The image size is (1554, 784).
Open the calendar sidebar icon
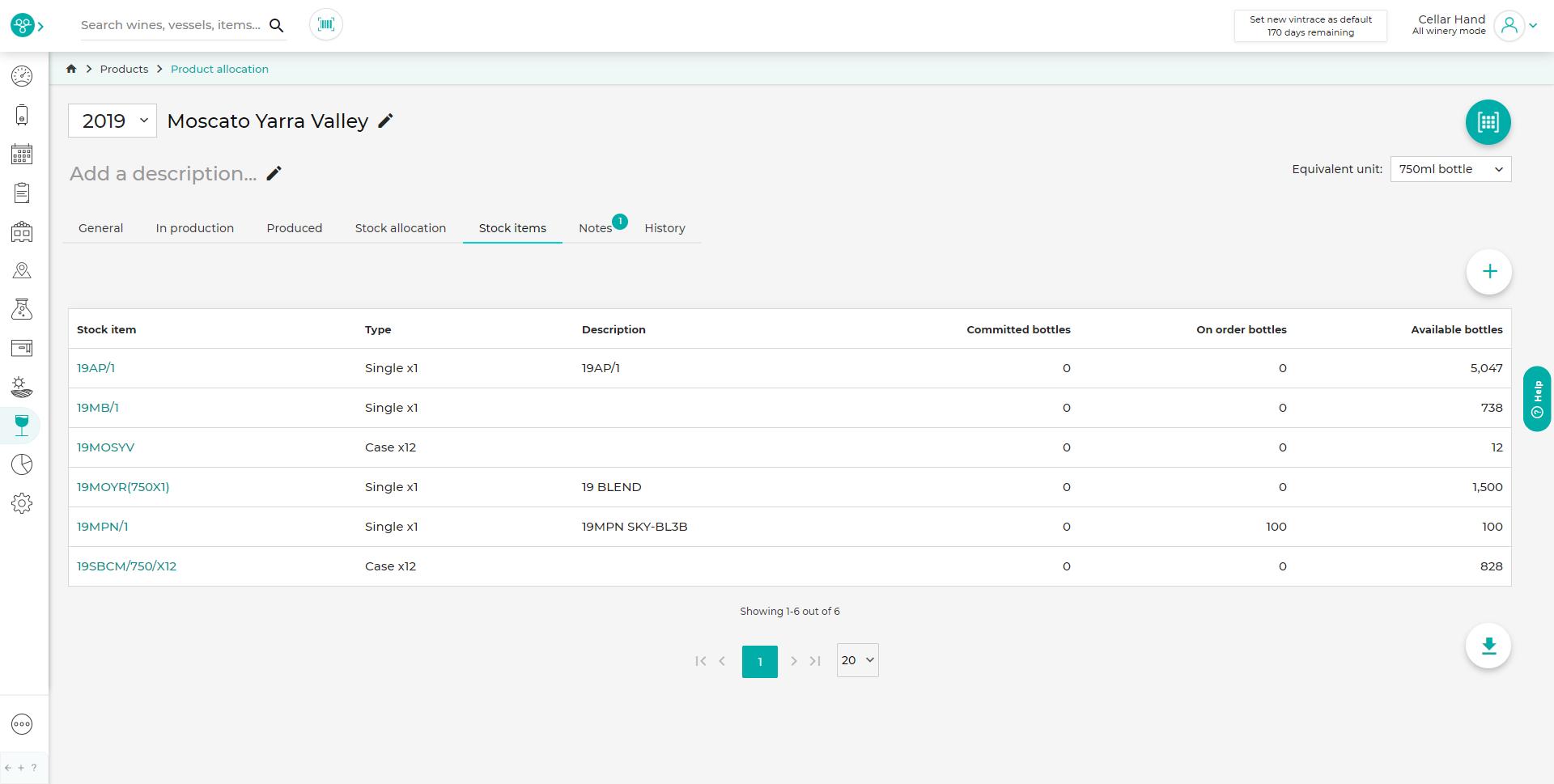(x=22, y=154)
